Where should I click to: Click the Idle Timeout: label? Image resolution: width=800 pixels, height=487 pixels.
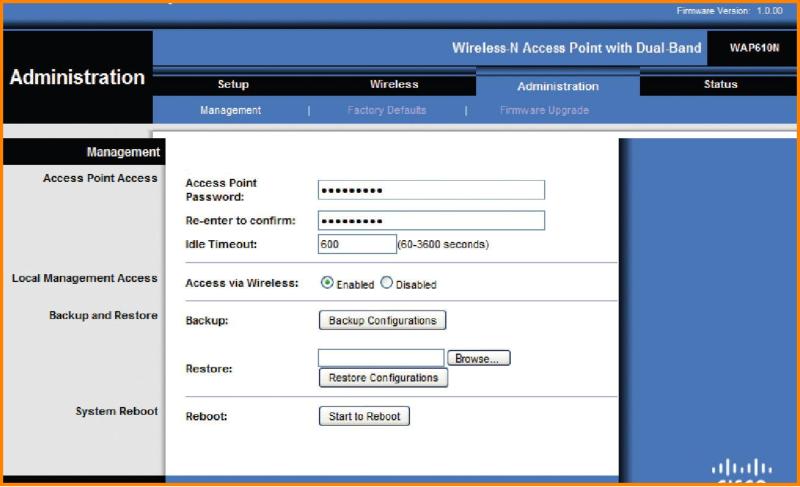tap(221, 244)
